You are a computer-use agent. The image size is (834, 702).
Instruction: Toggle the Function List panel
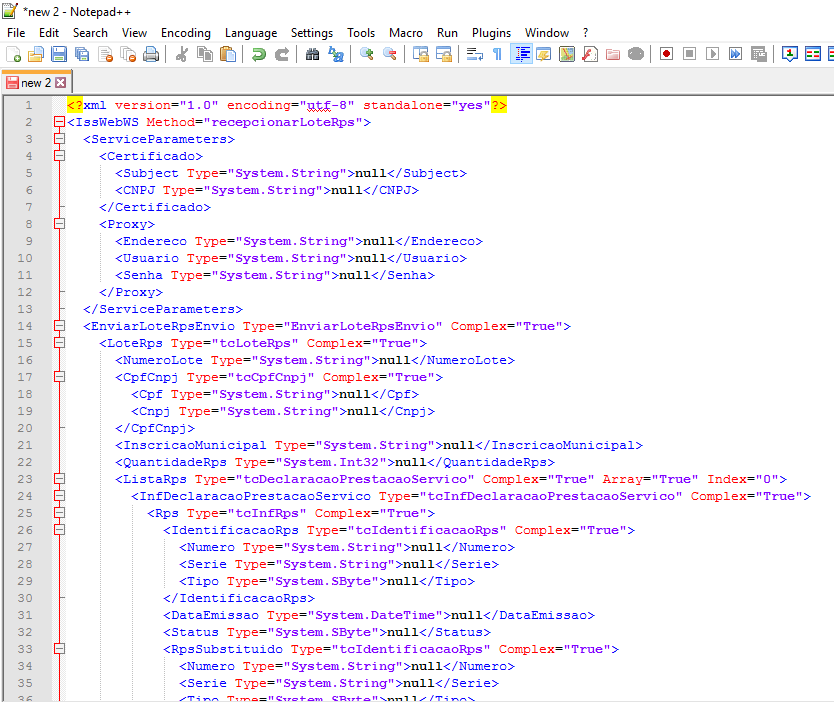[x=590, y=54]
